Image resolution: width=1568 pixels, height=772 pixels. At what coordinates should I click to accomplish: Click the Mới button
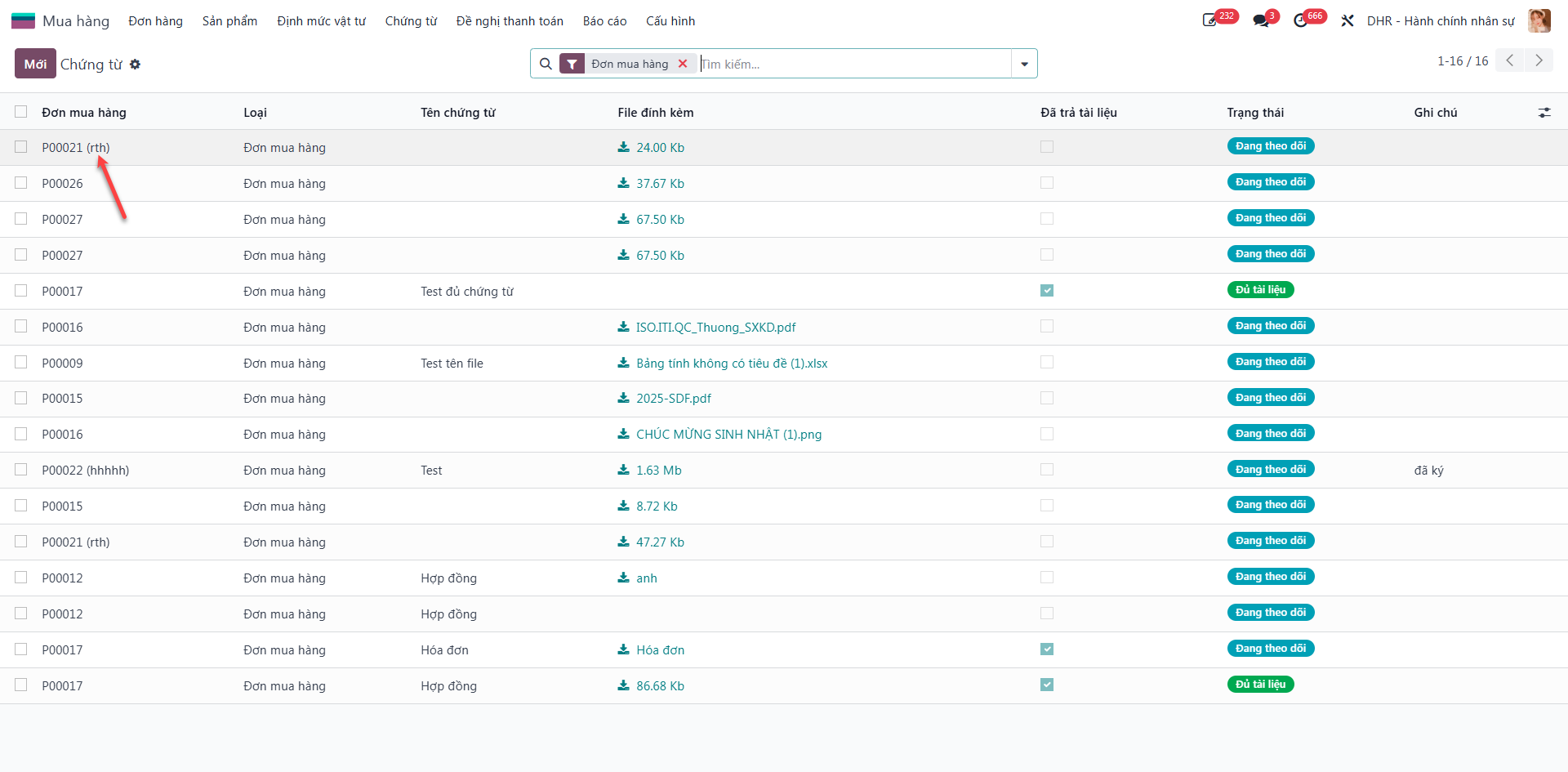coord(35,64)
